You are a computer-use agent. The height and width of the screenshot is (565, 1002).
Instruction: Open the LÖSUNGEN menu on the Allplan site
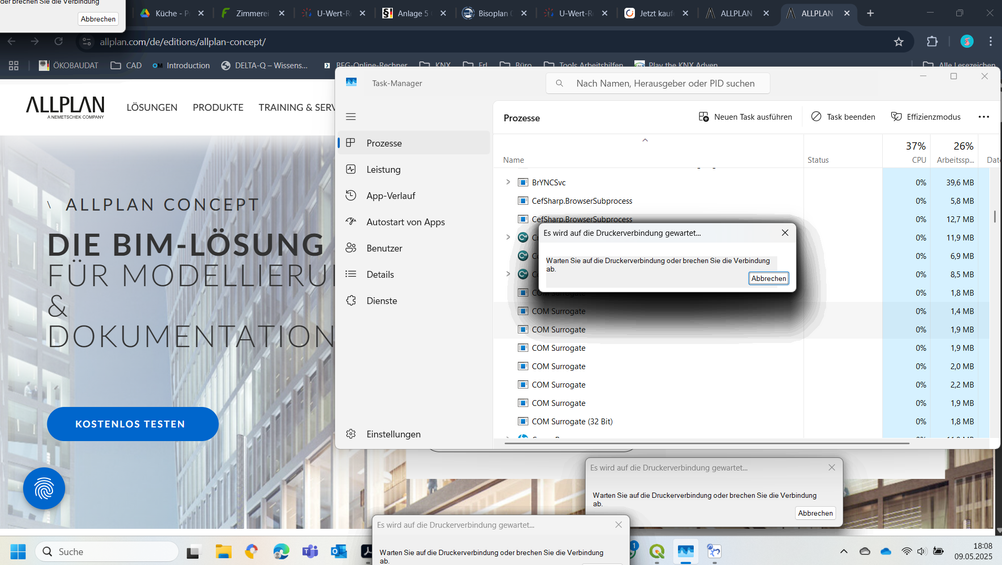(x=151, y=107)
